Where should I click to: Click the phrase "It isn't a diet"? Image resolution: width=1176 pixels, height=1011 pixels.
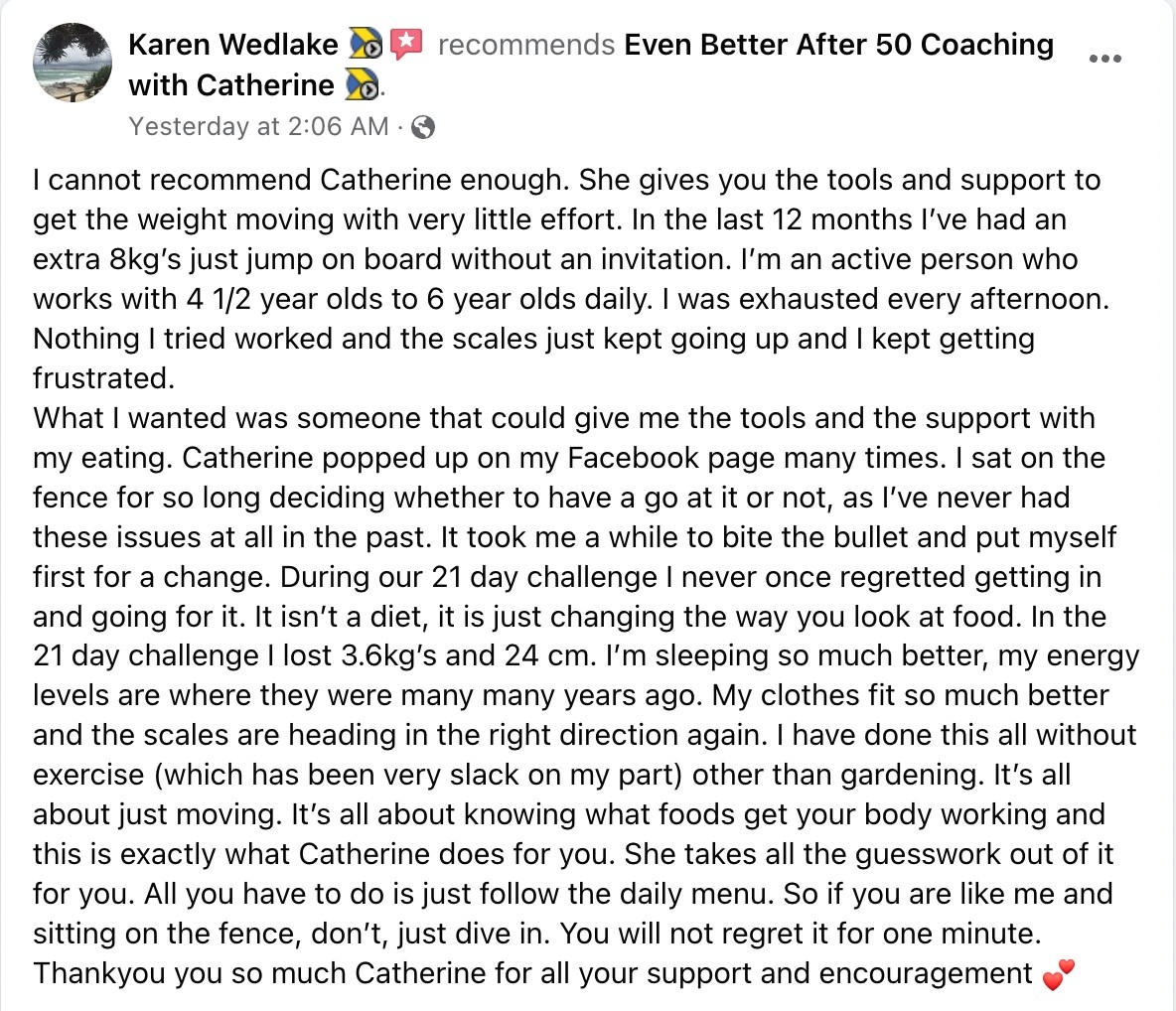pos(342,617)
